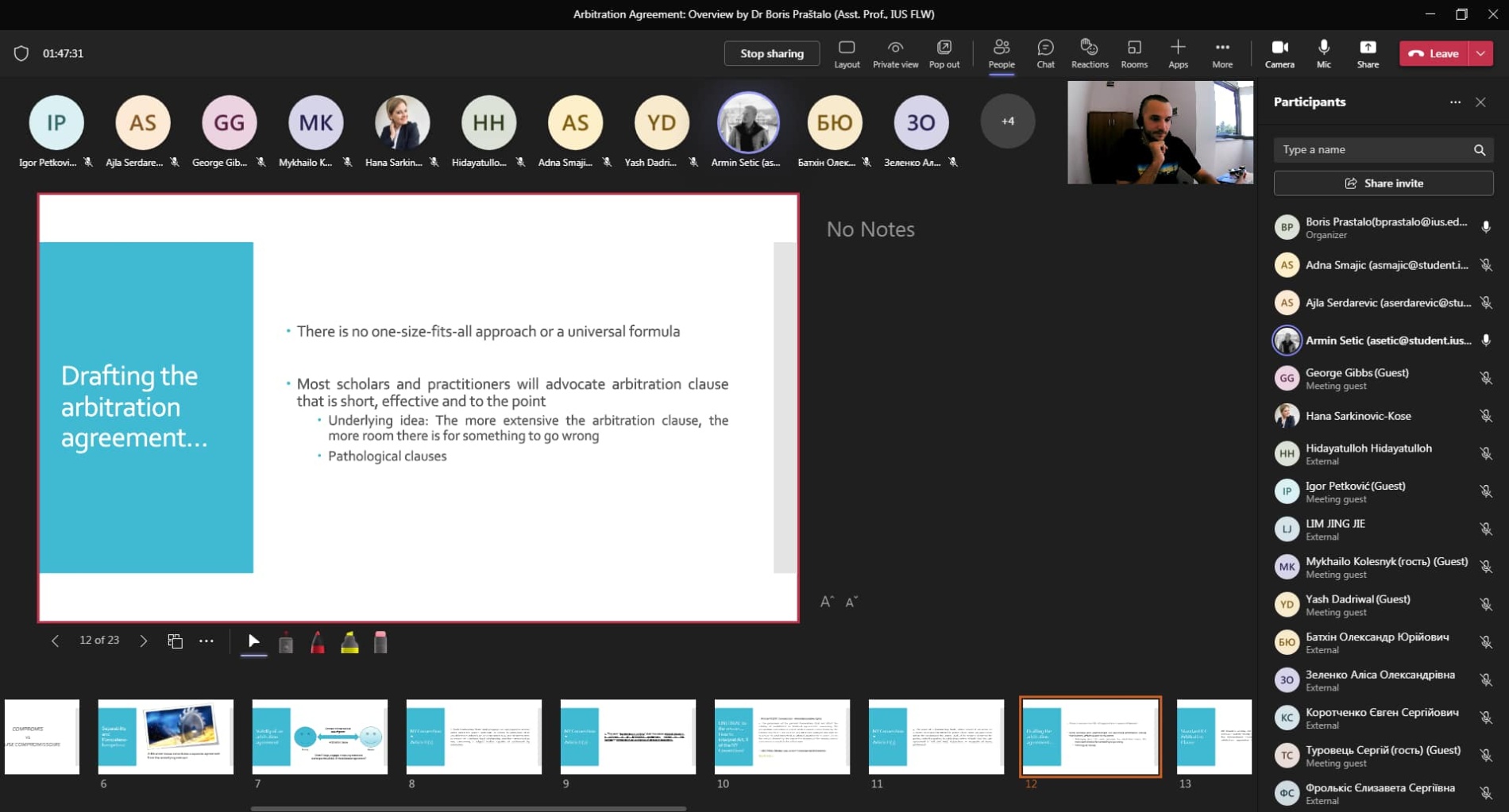Click the Share invite button
The width and height of the screenshot is (1509, 812).
pyautogui.click(x=1383, y=183)
